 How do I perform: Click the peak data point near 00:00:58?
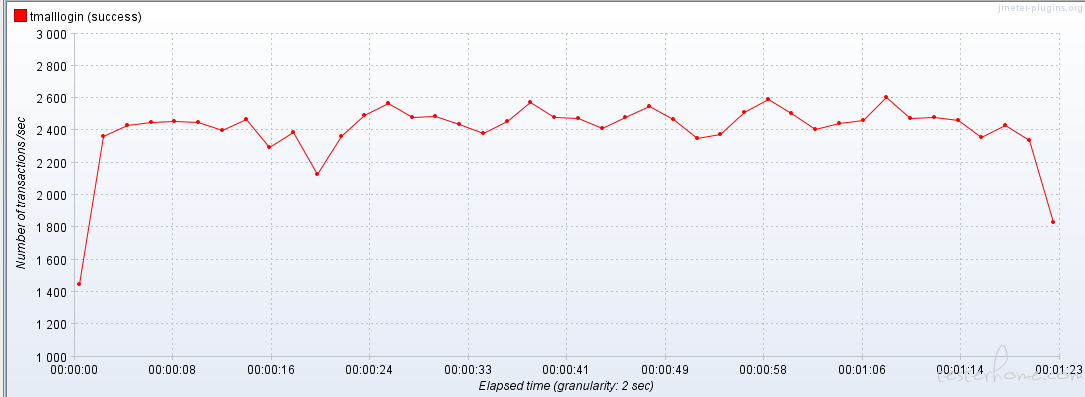[x=767, y=99]
